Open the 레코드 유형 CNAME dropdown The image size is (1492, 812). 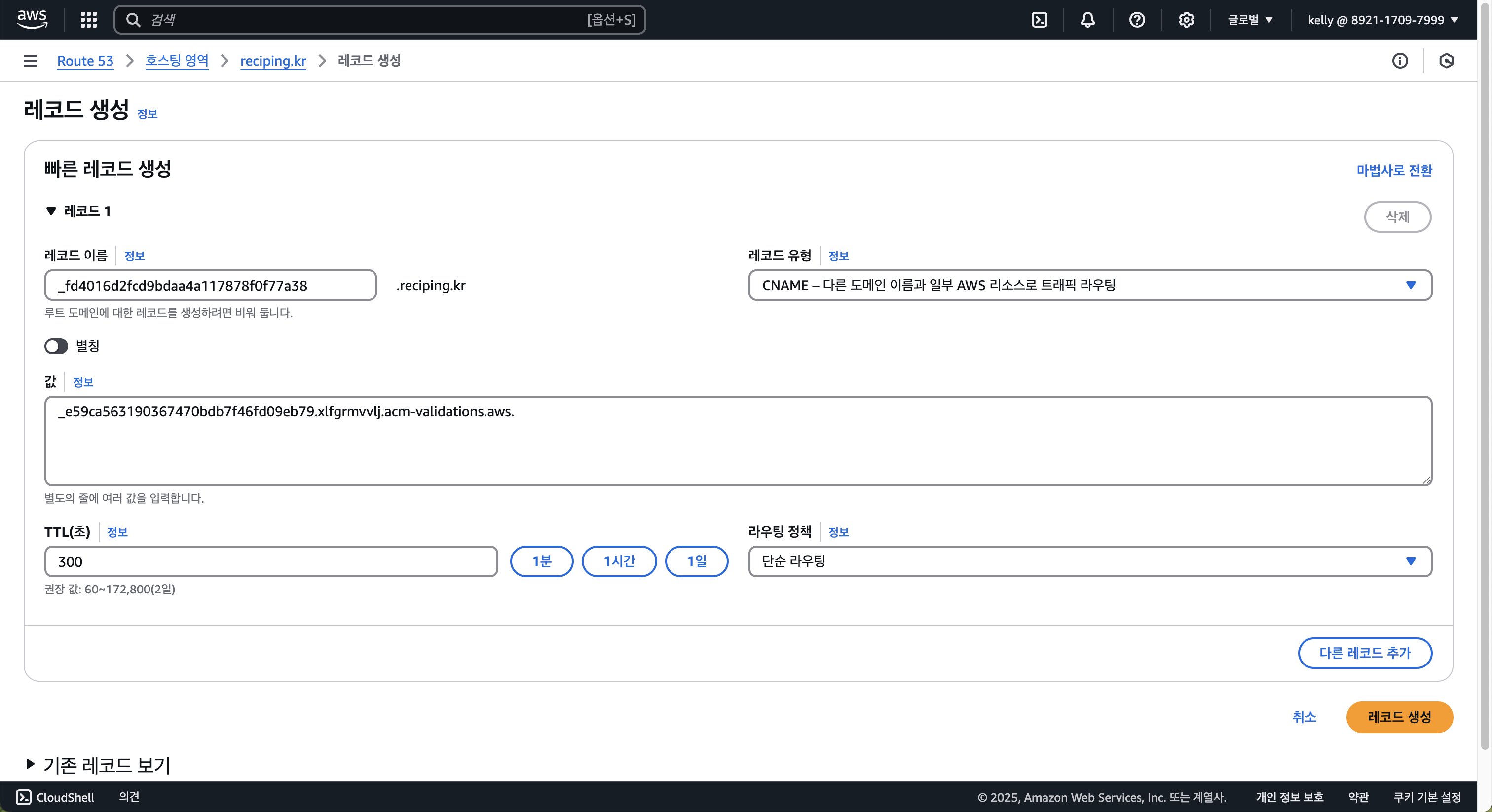pos(1089,285)
